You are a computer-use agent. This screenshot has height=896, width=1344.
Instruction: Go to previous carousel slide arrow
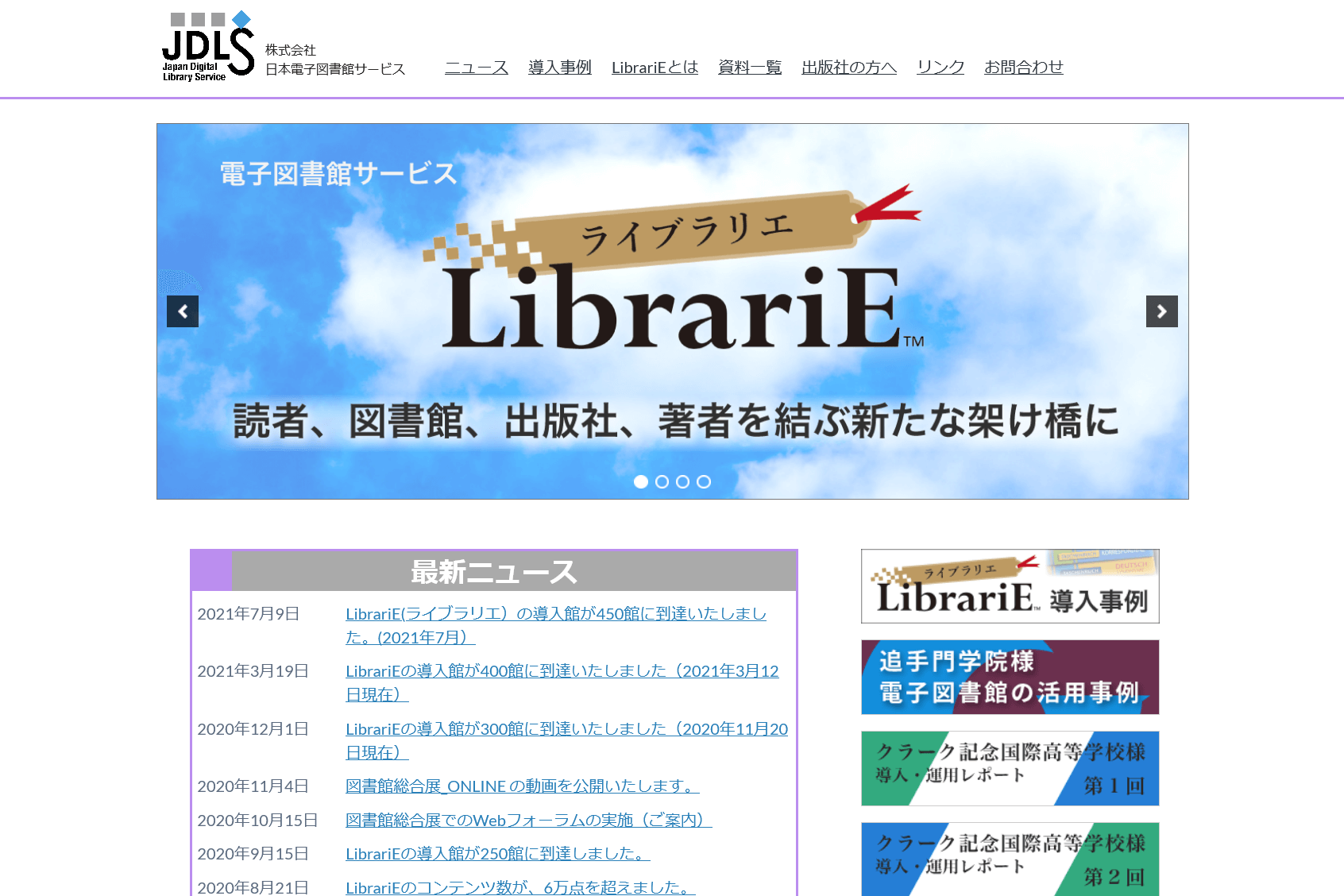pyautogui.click(x=183, y=311)
